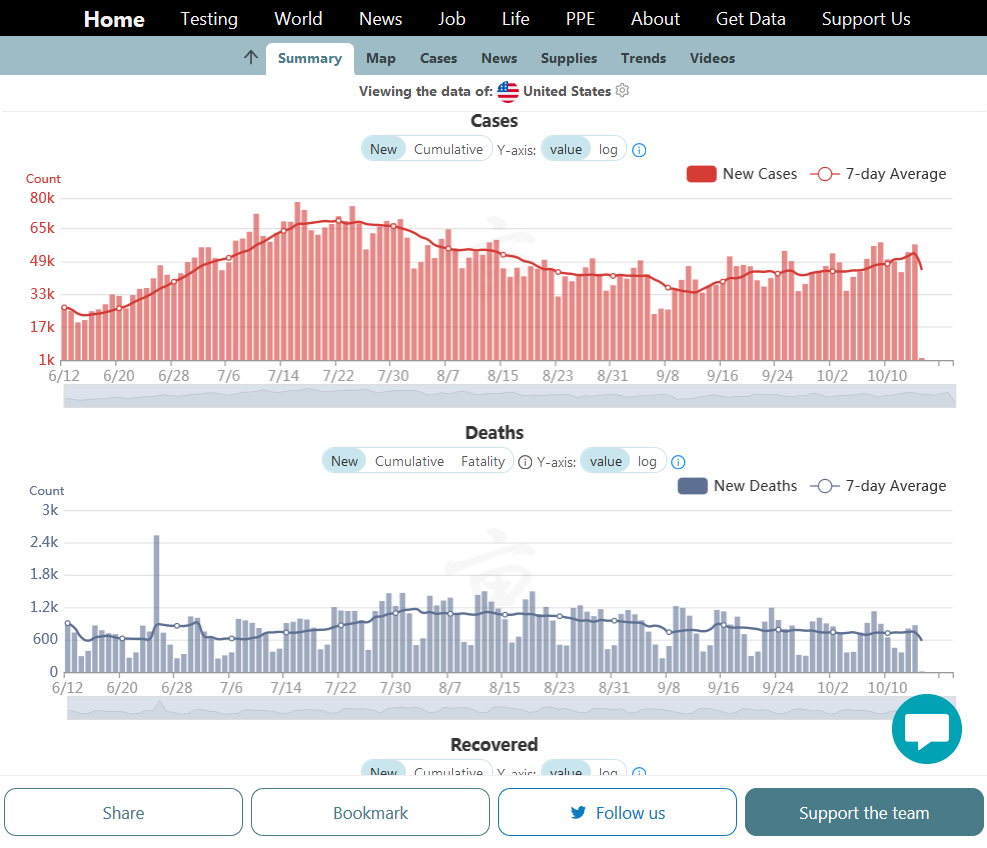Open the Map tab
This screenshot has height=848, width=987.
(381, 58)
